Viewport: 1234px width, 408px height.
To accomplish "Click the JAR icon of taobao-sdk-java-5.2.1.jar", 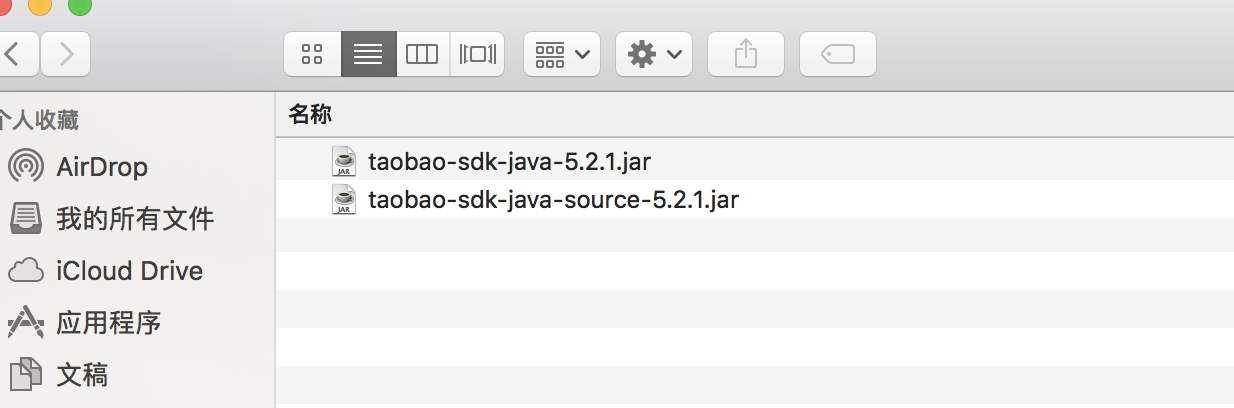I will point(344,161).
